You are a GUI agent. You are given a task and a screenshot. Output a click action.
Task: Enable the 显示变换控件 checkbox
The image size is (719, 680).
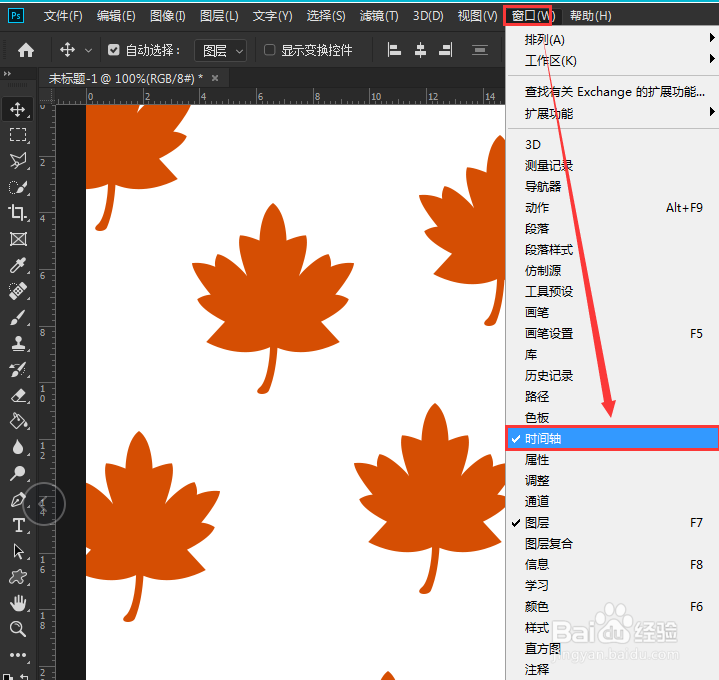pyautogui.click(x=270, y=50)
